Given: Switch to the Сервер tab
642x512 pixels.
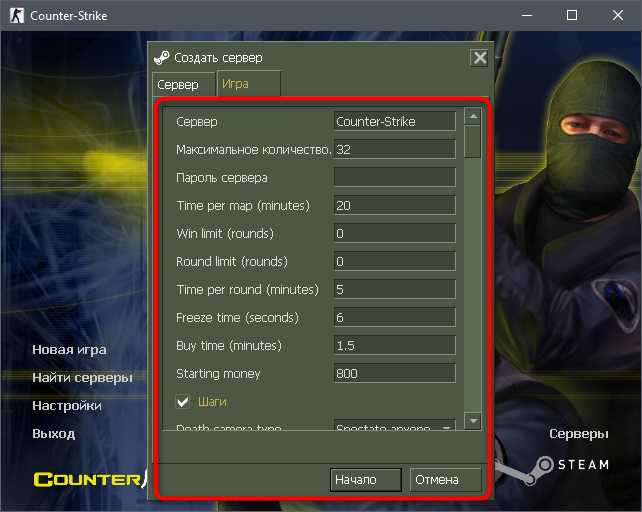Looking at the screenshot, I should click(183, 85).
